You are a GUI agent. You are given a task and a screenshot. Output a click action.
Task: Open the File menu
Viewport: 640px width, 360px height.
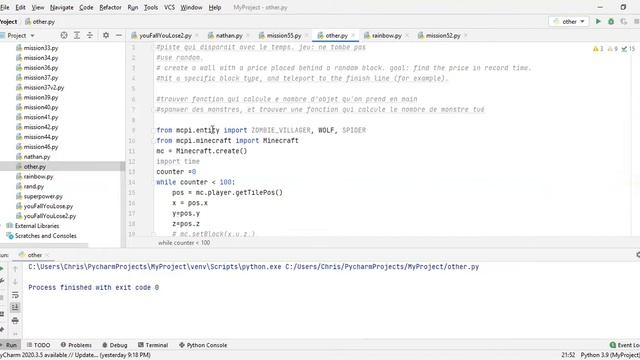[4, 7]
